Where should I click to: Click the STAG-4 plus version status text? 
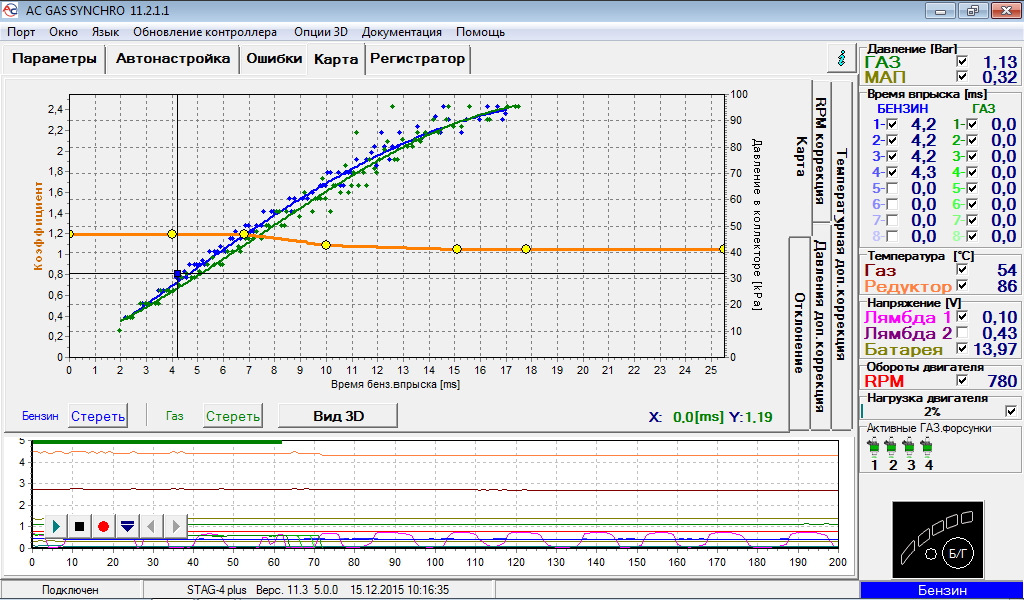(318, 590)
